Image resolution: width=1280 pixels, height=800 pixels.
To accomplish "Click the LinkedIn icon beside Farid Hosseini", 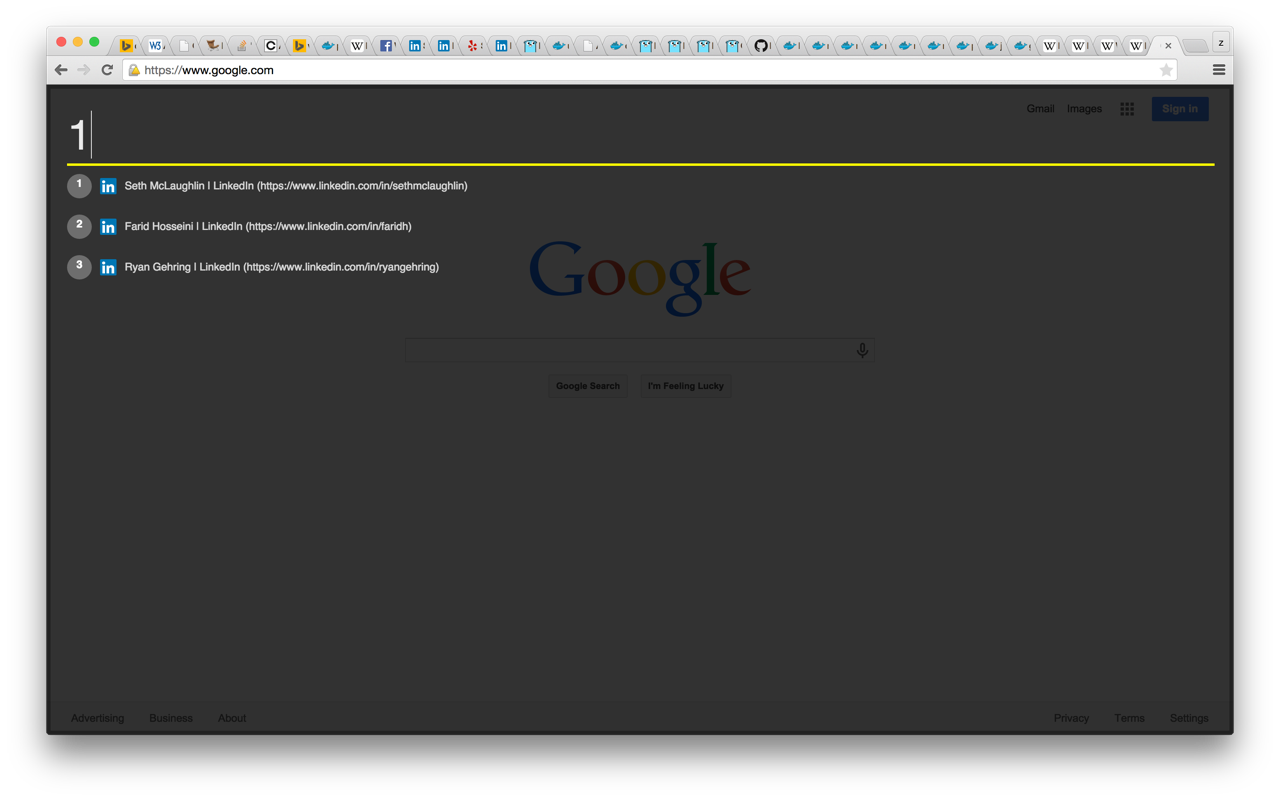I will [x=108, y=227].
